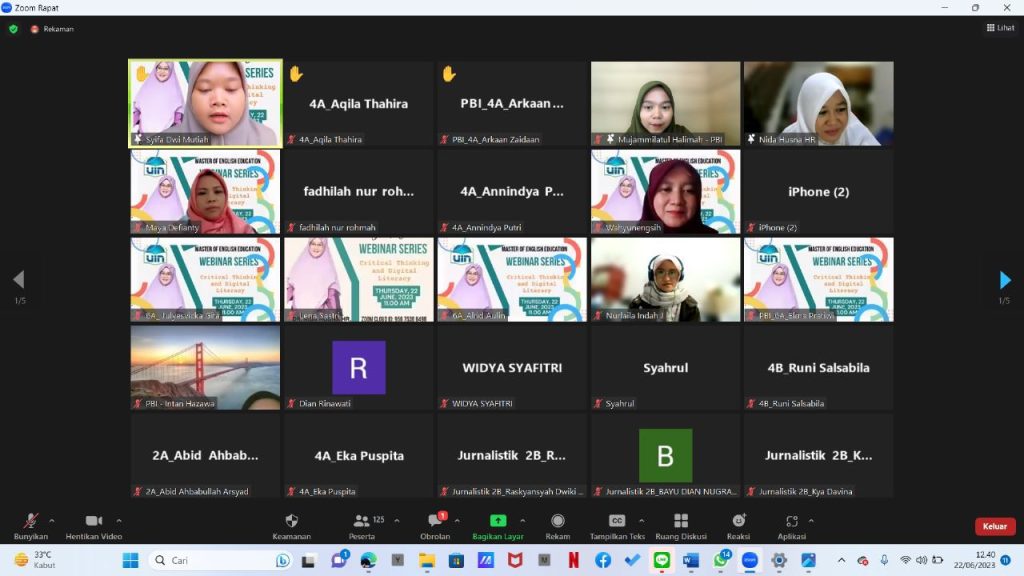
Task: Expand share options arrow beside Bagikan Layar
Action: click(x=524, y=520)
